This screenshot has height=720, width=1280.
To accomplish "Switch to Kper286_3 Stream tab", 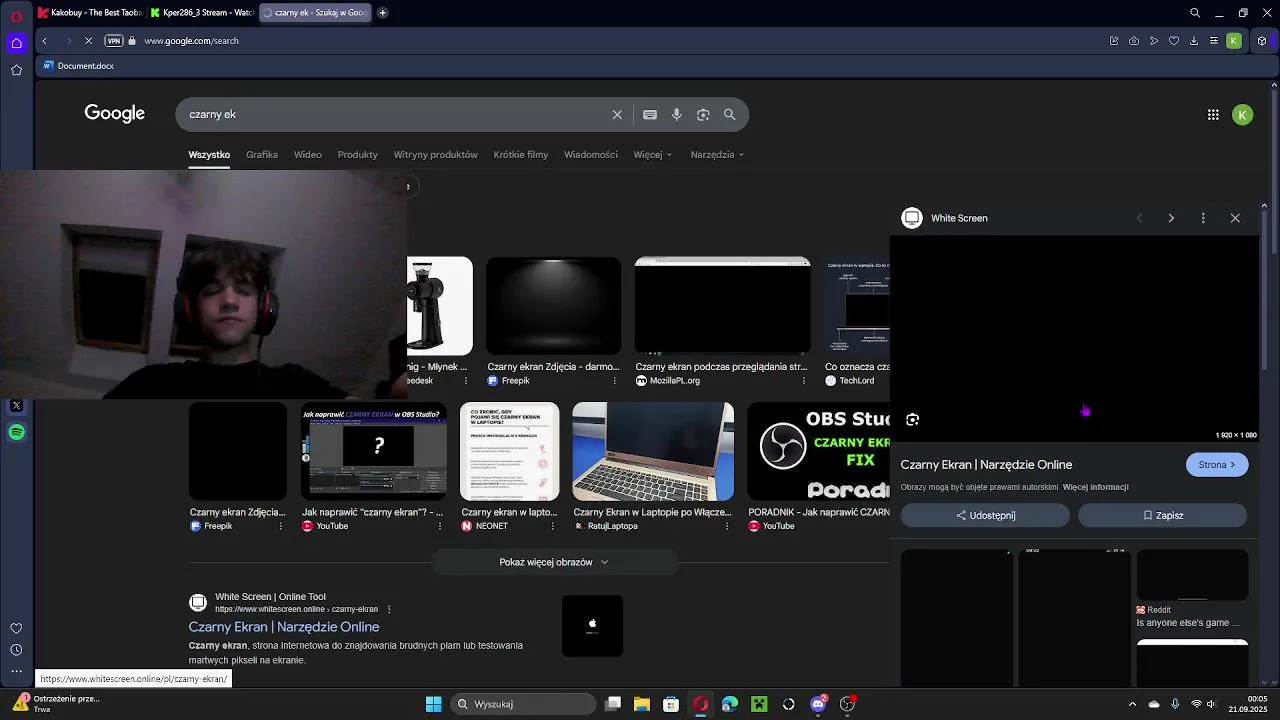I will click(x=202, y=13).
